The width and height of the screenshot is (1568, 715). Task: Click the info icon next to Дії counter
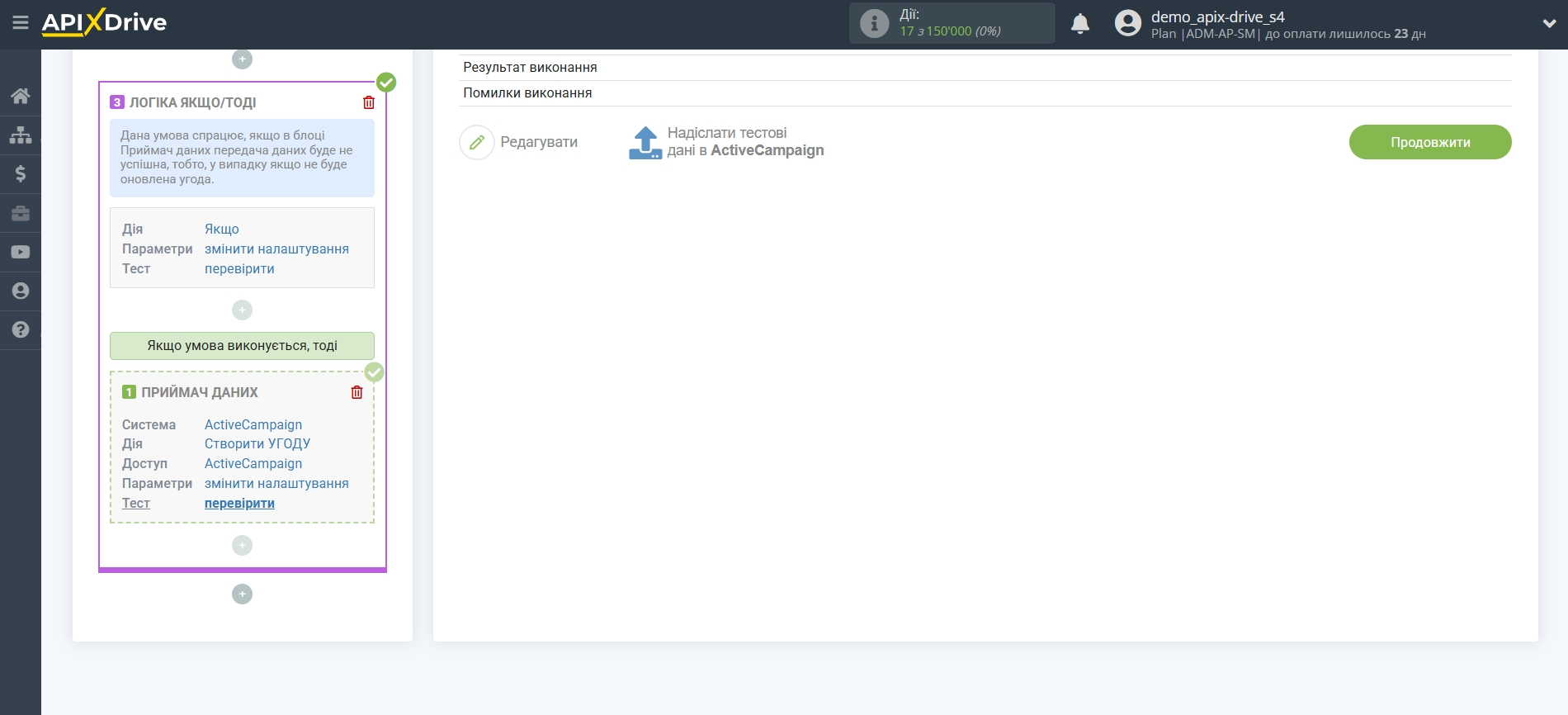coord(874,23)
